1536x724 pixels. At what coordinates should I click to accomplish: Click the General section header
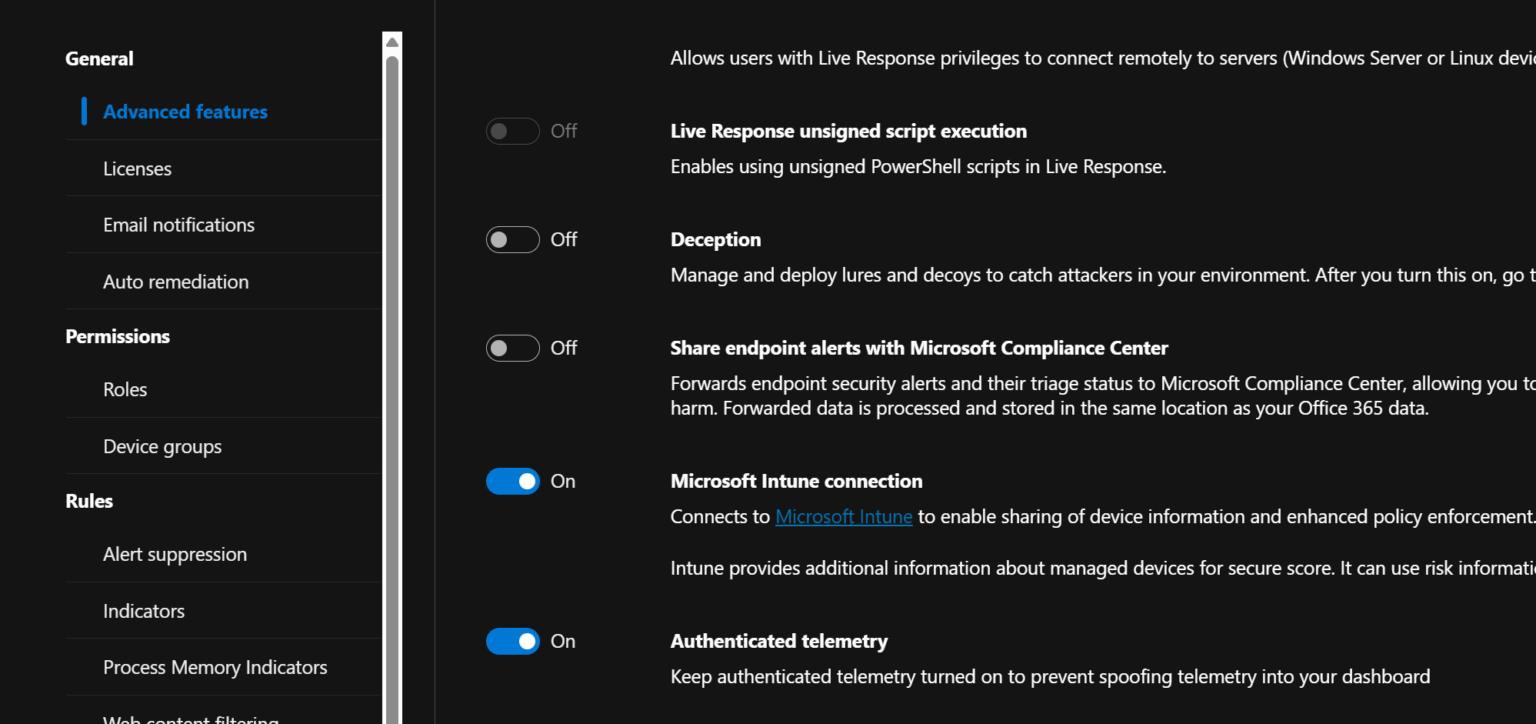point(99,59)
